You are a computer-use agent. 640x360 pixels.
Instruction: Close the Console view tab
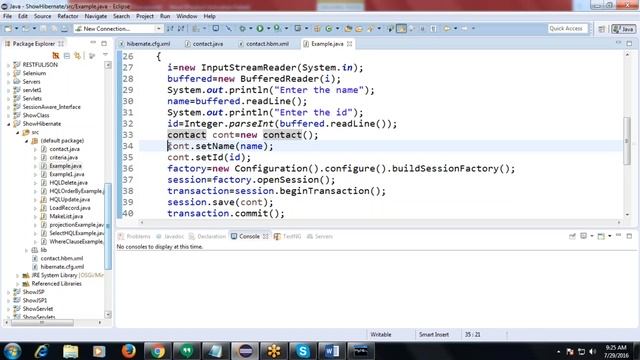[x=265, y=236]
